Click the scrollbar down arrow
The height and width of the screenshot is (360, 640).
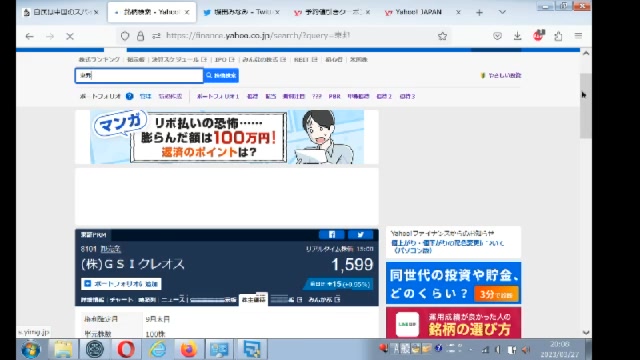[x=586, y=333]
